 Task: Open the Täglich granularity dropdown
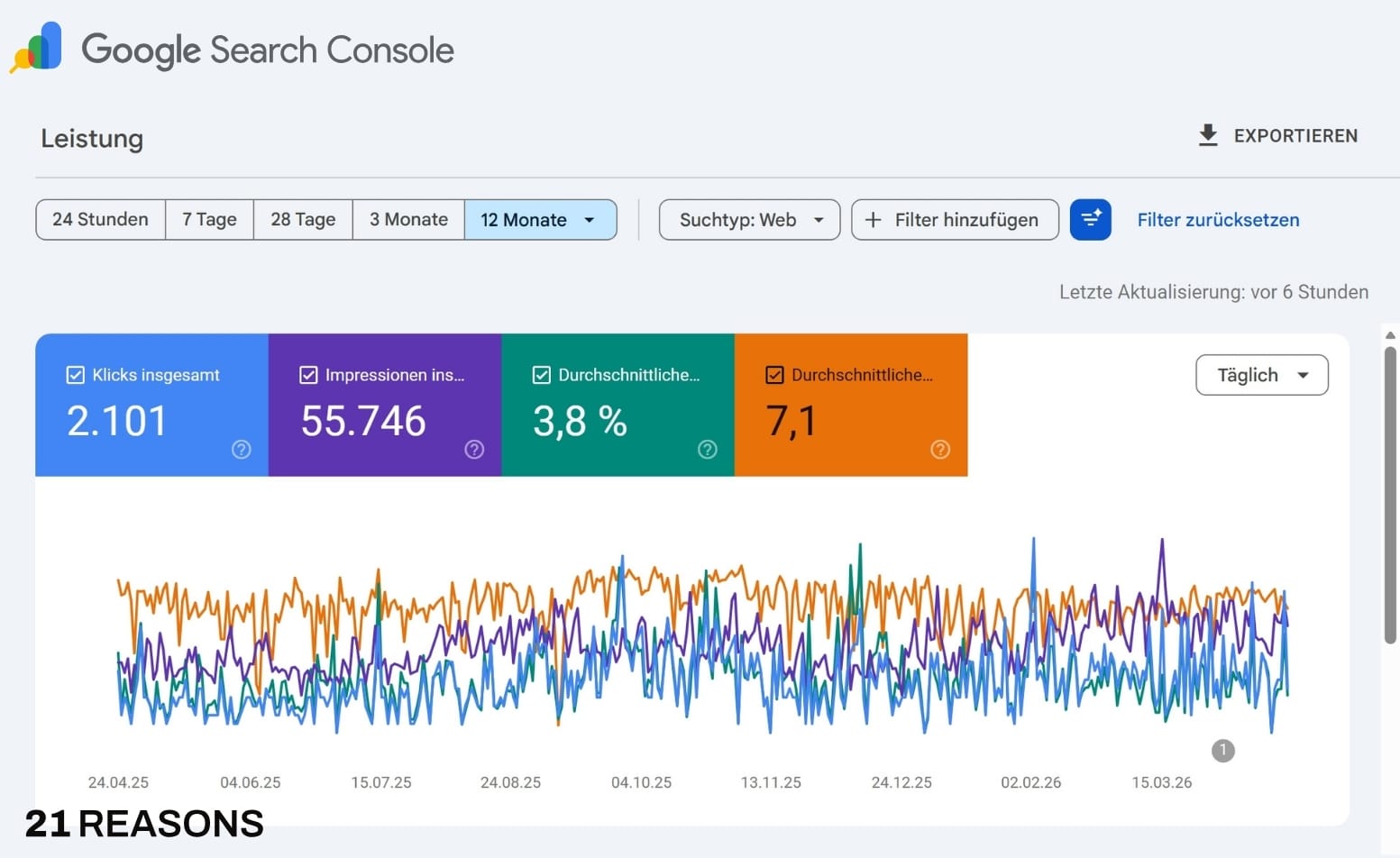coord(1261,375)
